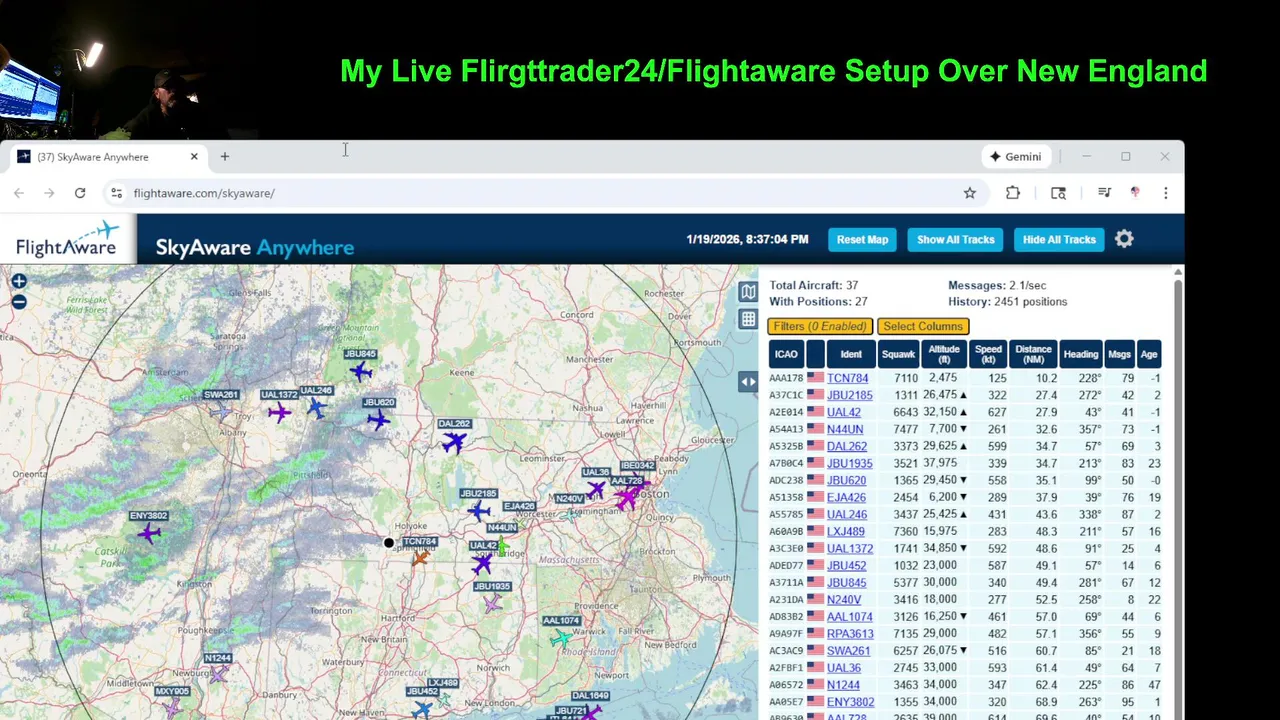View site information icon in address bar
This screenshot has height=720, width=1280.
tap(116, 193)
